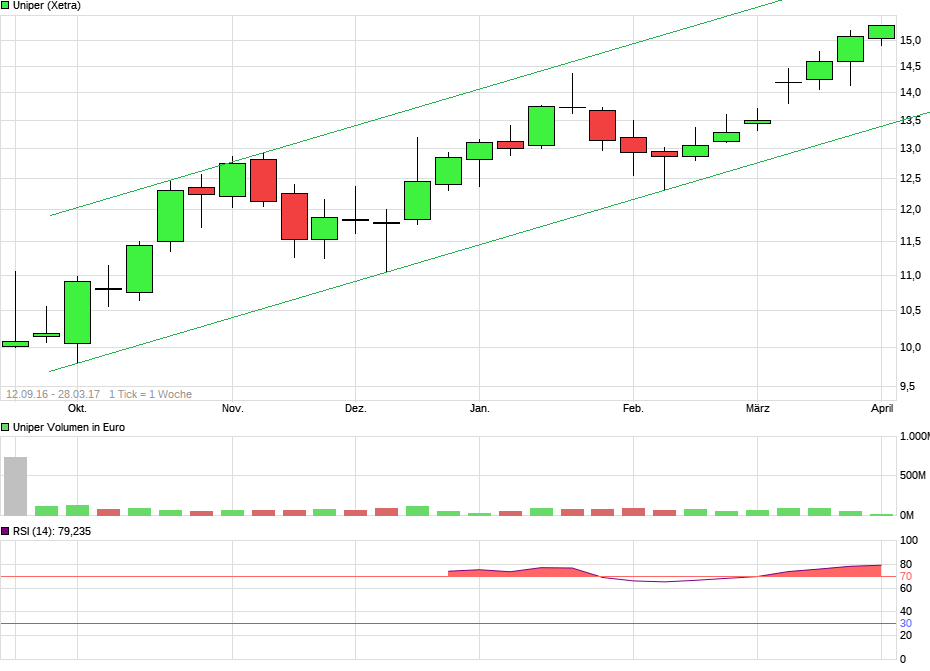The width and height of the screenshot is (930, 671).
Task: Click the 'Nov.' month axis label
Action: [232, 408]
